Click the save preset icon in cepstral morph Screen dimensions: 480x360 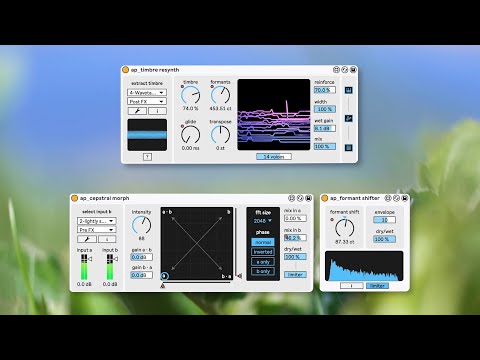click(x=308, y=198)
